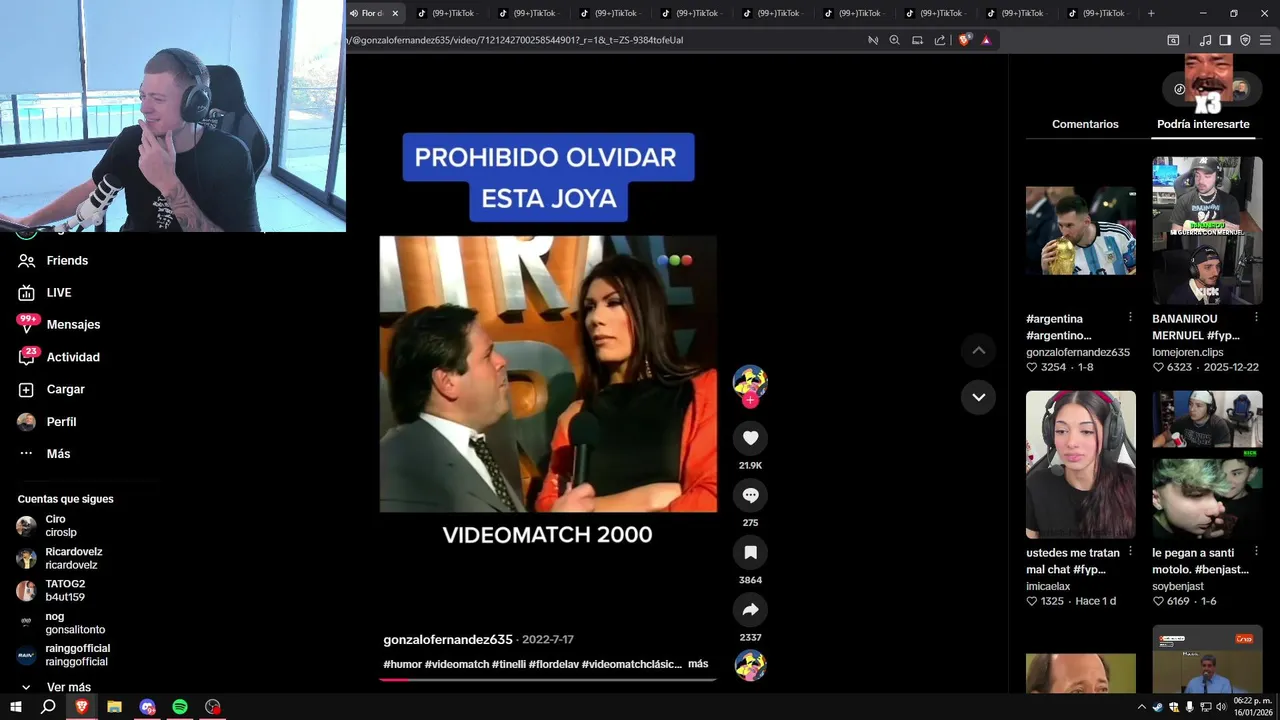Save the video with the bookmark icon
This screenshot has height=720, width=1280.
[750, 552]
